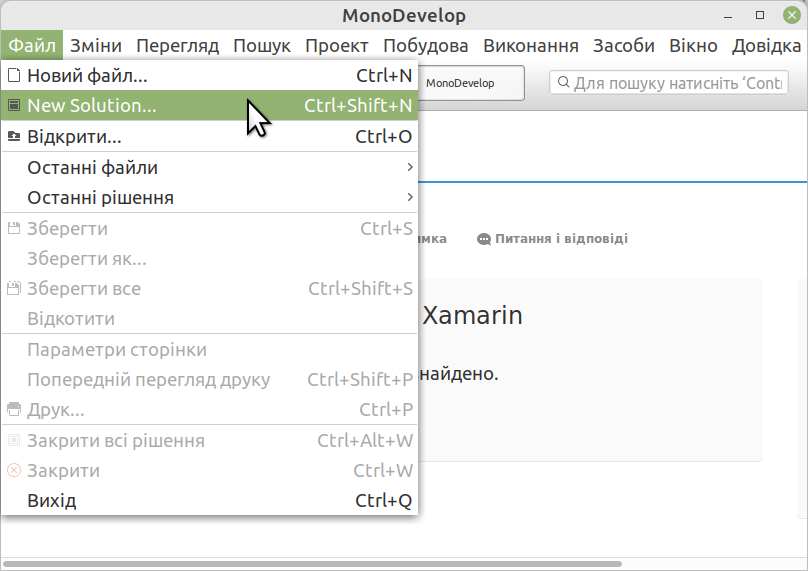Choose Відкрити... menu entry
This screenshot has width=808, height=571.
click(x=209, y=137)
